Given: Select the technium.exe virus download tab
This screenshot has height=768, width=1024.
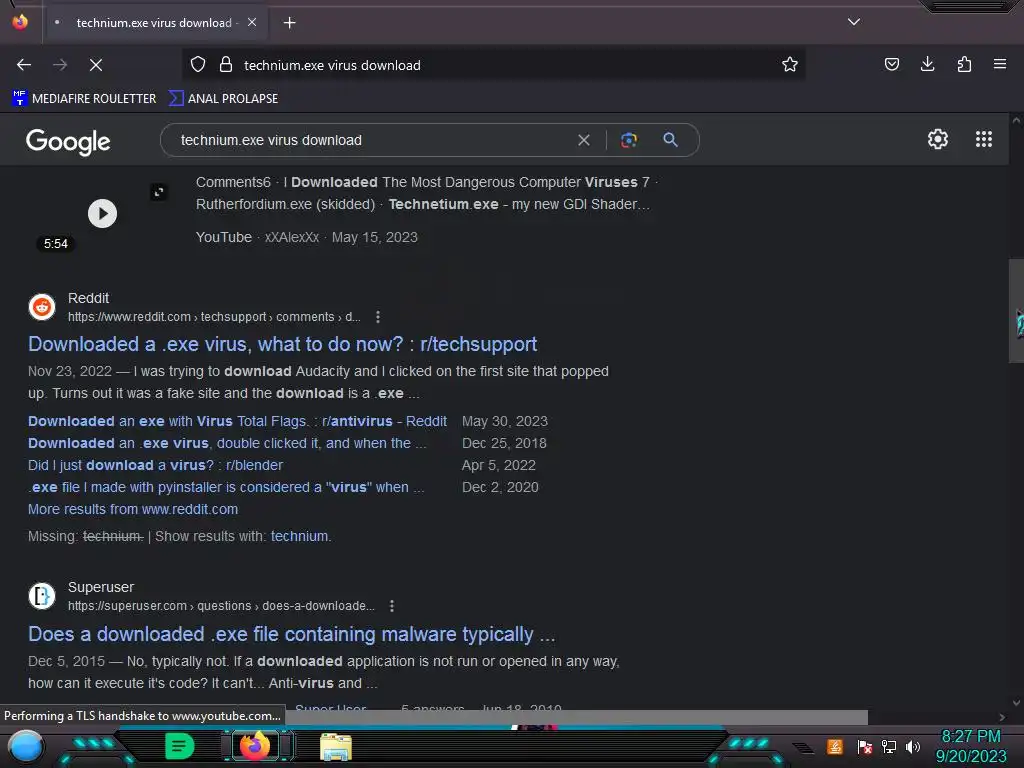Looking at the screenshot, I should (154, 23).
